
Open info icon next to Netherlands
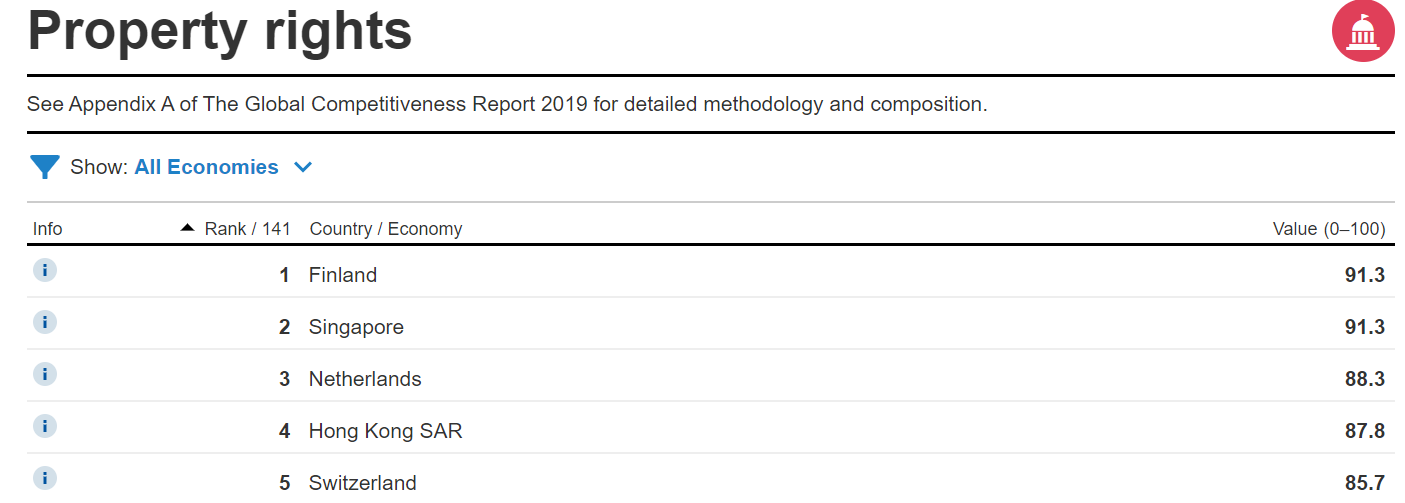point(45,374)
